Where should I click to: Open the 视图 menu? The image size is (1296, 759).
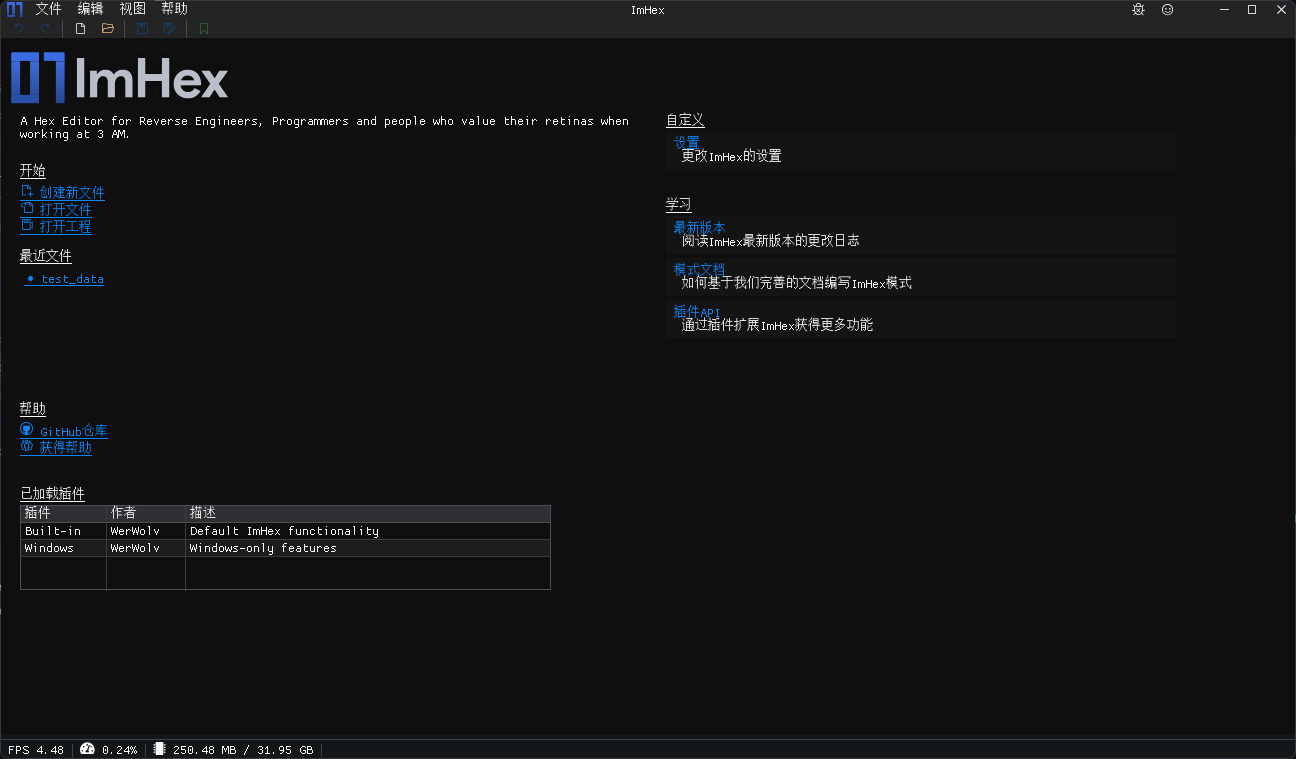[132, 8]
